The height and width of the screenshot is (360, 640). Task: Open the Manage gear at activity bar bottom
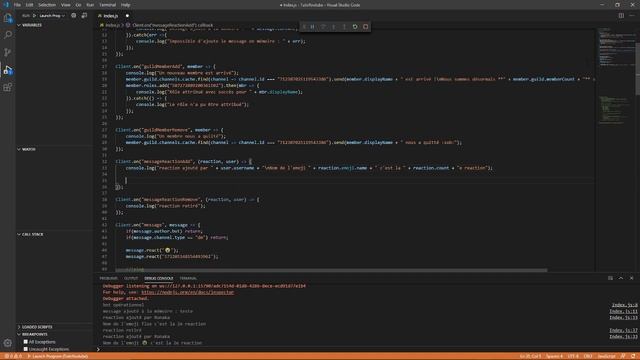tap(8, 343)
